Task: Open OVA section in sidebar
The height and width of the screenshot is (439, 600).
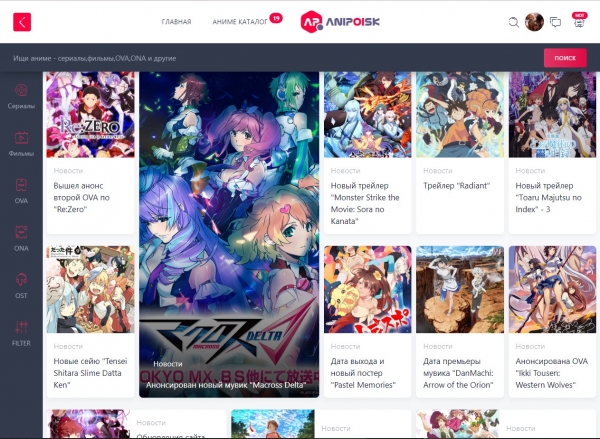Action: click(x=21, y=191)
